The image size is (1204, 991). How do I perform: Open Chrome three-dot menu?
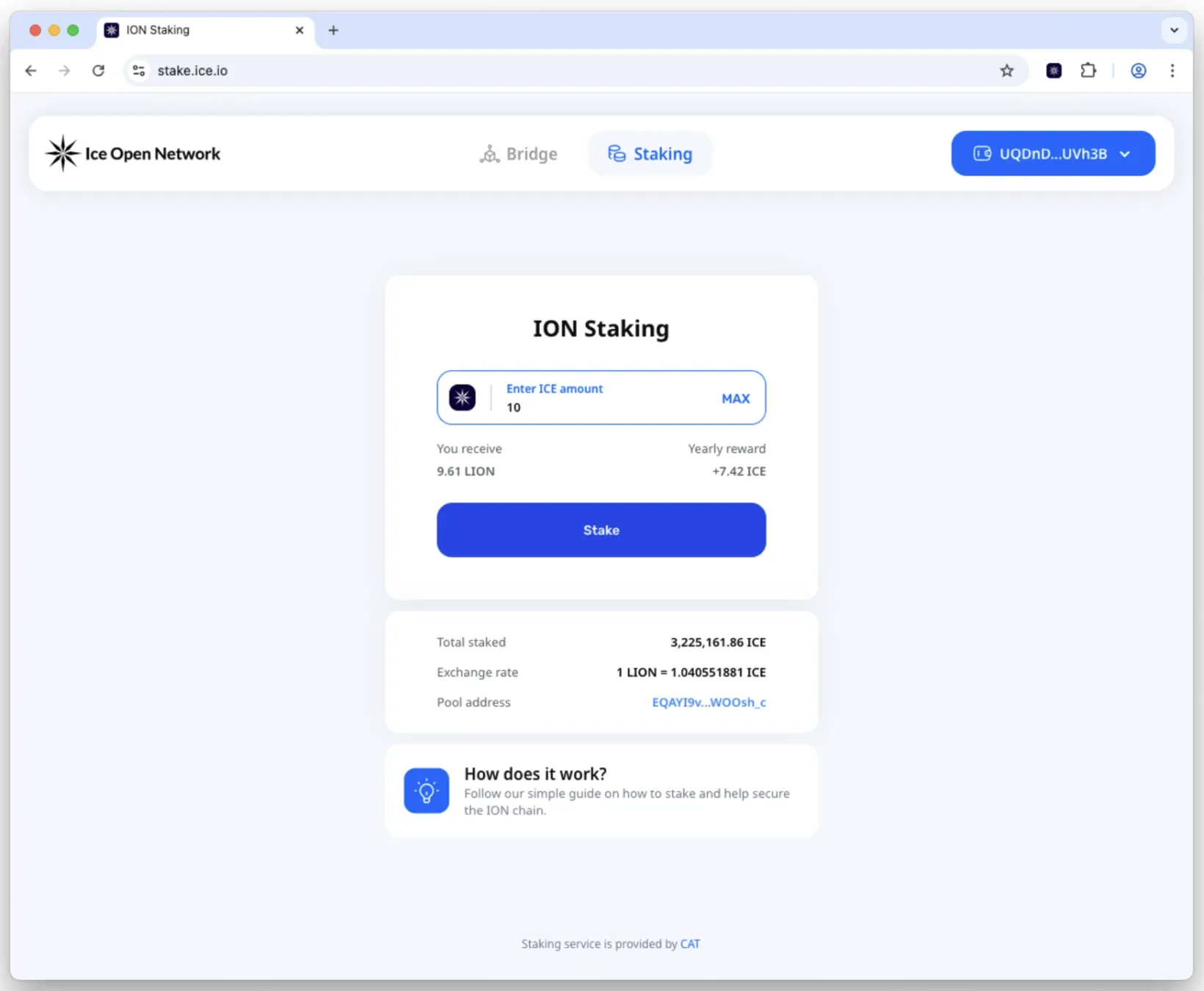(1172, 70)
